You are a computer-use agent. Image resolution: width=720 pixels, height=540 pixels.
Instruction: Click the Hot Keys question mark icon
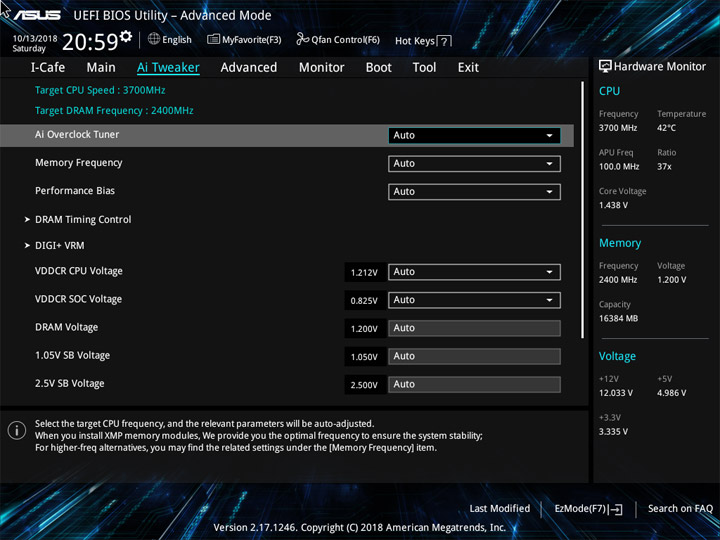click(444, 41)
